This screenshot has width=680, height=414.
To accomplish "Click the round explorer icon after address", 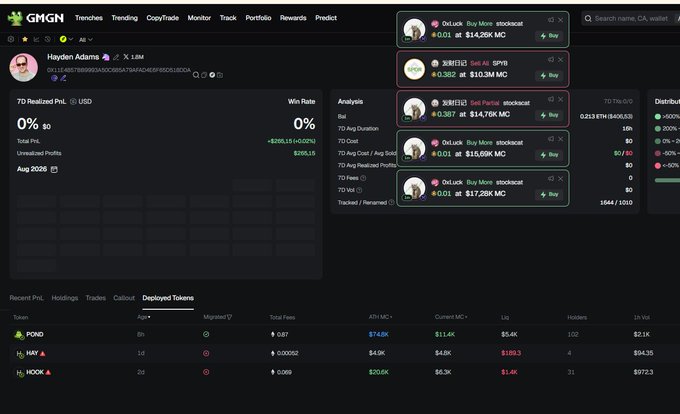I will coord(212,75).
